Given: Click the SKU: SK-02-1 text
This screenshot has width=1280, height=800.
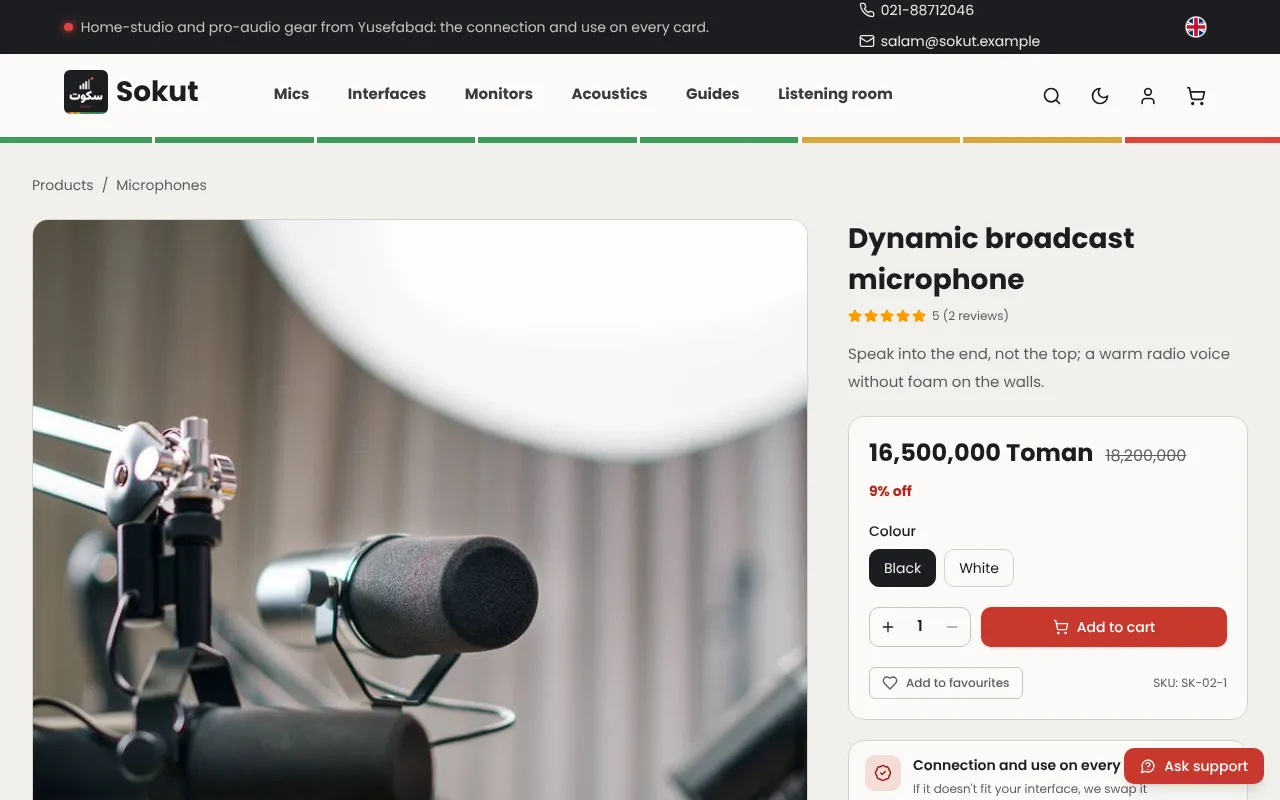Looking at the screenshot, I should pyautogui.click(x=1190, y=683).
